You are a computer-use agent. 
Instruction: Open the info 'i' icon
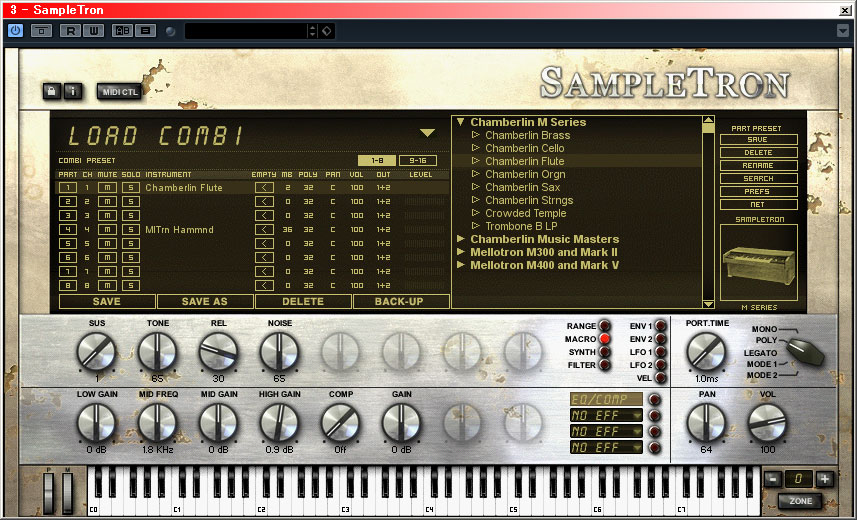[73, 91]
